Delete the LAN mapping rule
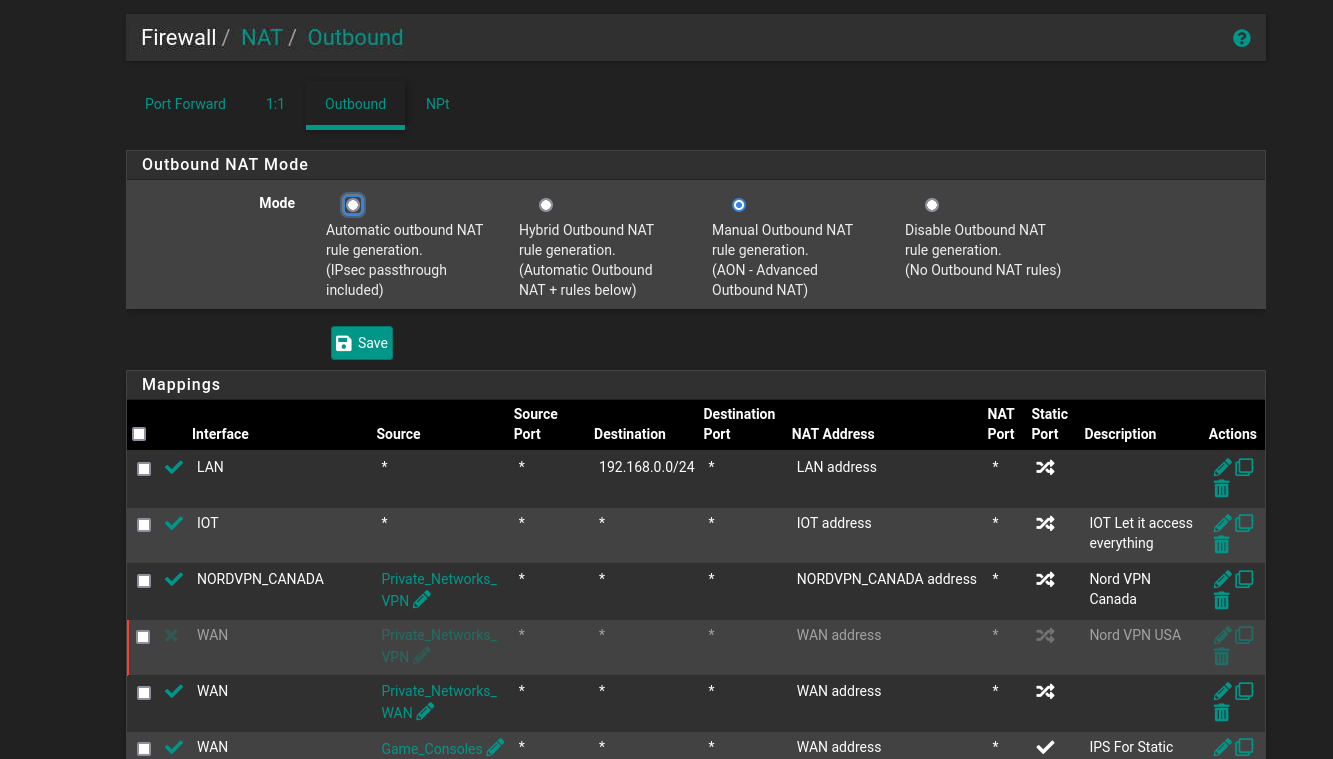Screen dimensions: 1333x759 pyautogui.click(x=1221, y=488)
